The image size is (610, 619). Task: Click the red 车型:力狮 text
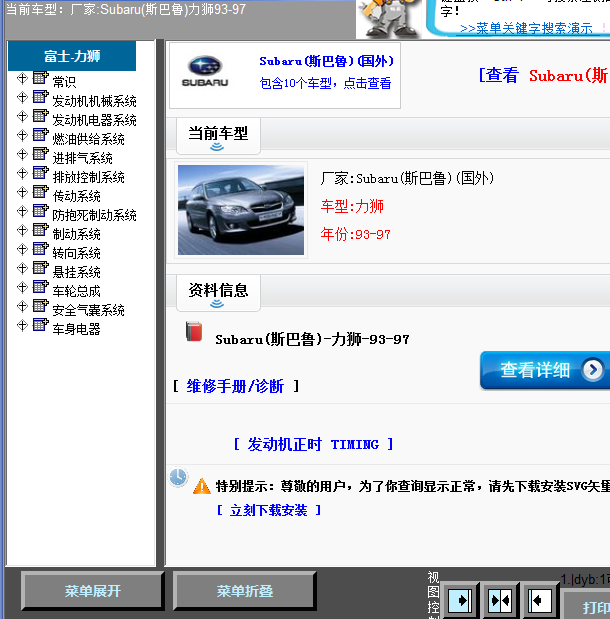pos(352,206)
